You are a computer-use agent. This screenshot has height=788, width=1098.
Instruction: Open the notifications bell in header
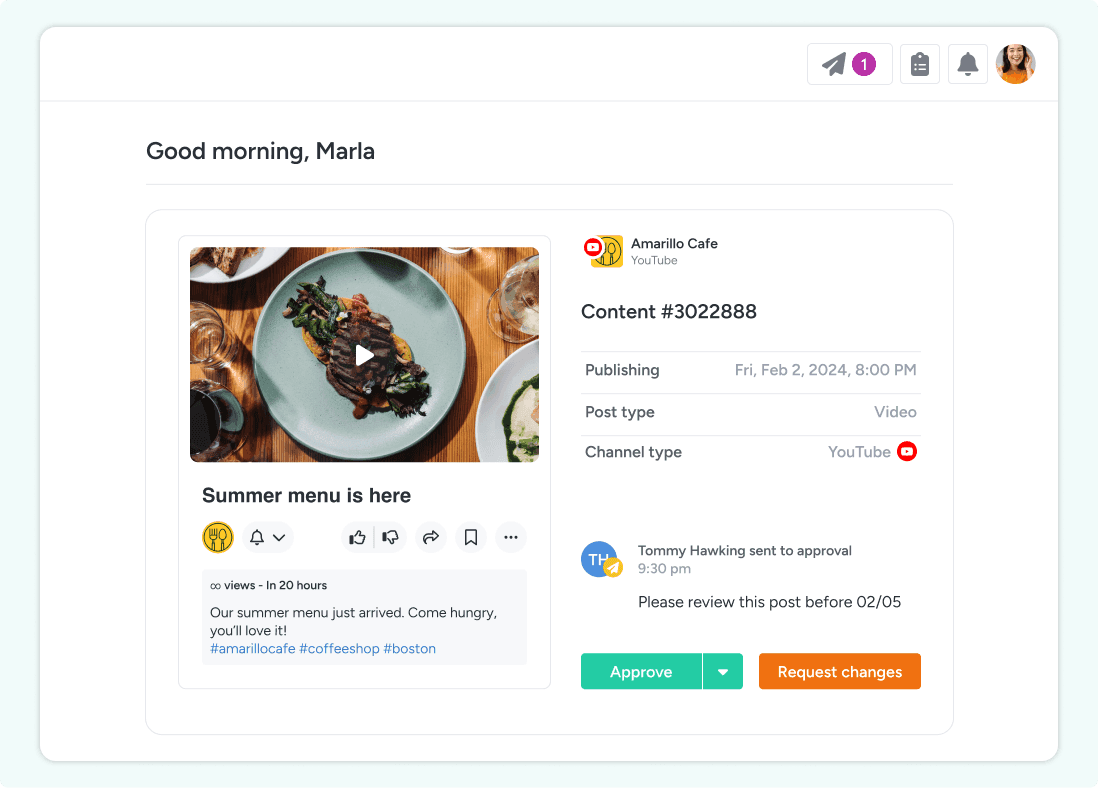pyautogui.click(x=967, y=64)
